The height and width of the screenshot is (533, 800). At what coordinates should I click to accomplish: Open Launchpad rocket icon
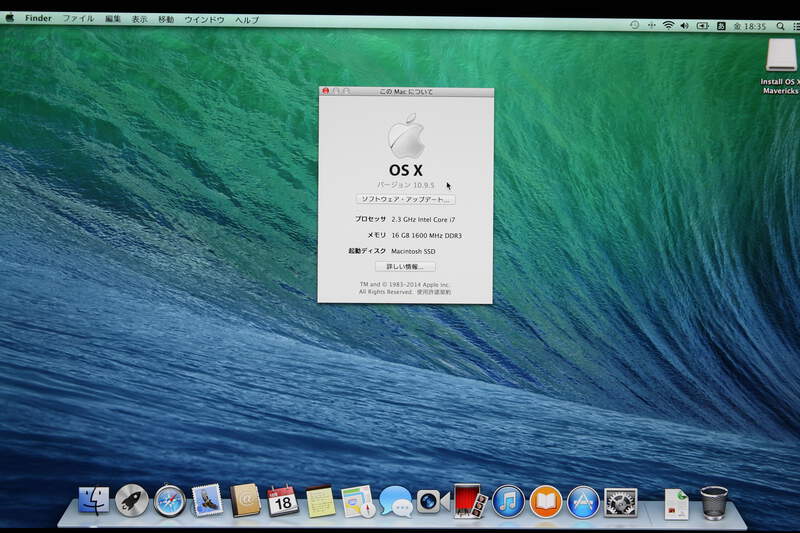point(131,500)
